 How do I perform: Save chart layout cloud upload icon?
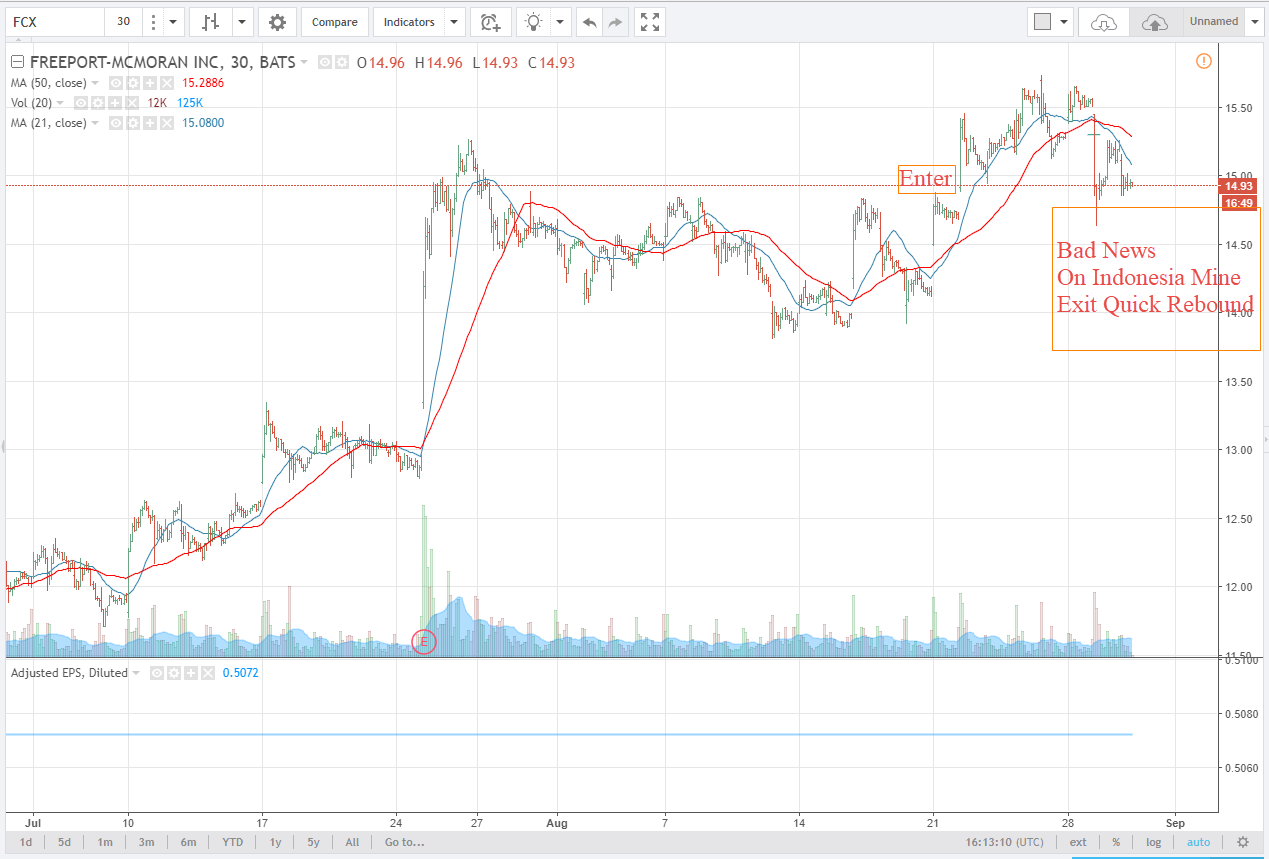(1154, 22)
